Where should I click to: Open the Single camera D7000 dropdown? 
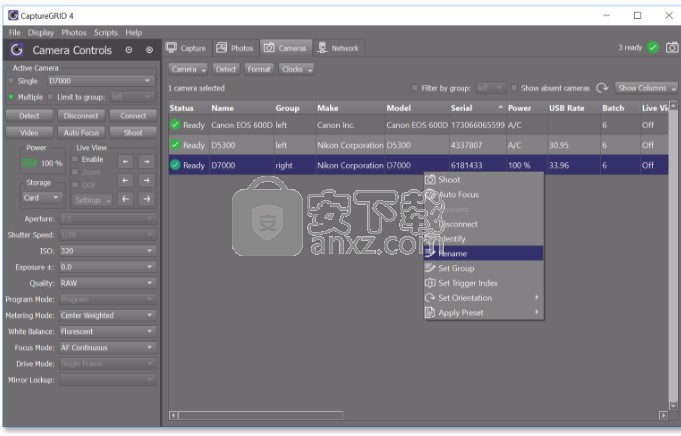[x=101, y=81]
